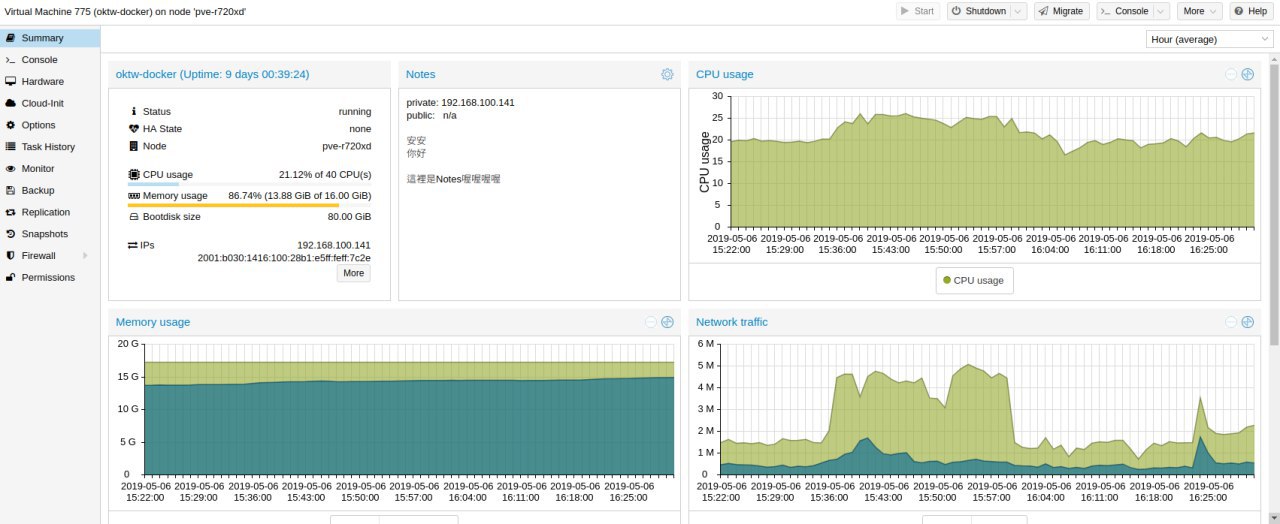Toggle the CPU usage legend series

coord(974,280)
